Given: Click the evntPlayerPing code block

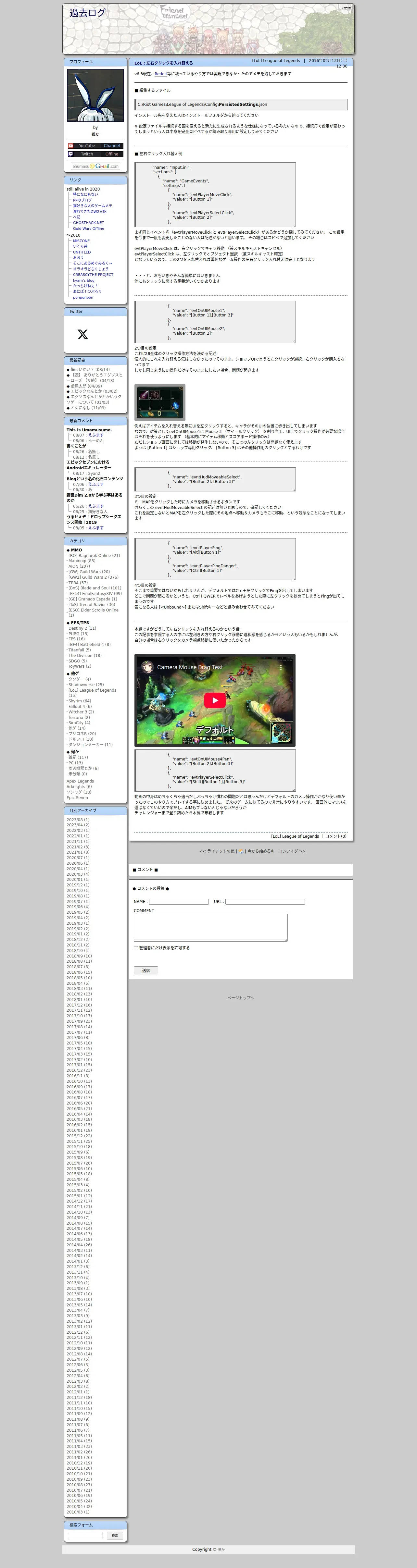Looking at the screenshot, I should coord(215,559).
